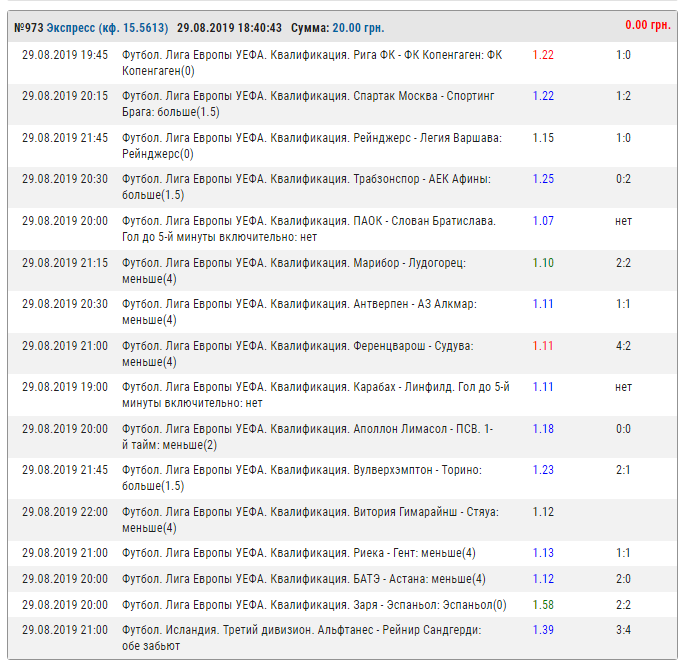Screen dimensions: 685x666
Task: Click the date 29.08.2019 19:45
Action: [65, 55]
